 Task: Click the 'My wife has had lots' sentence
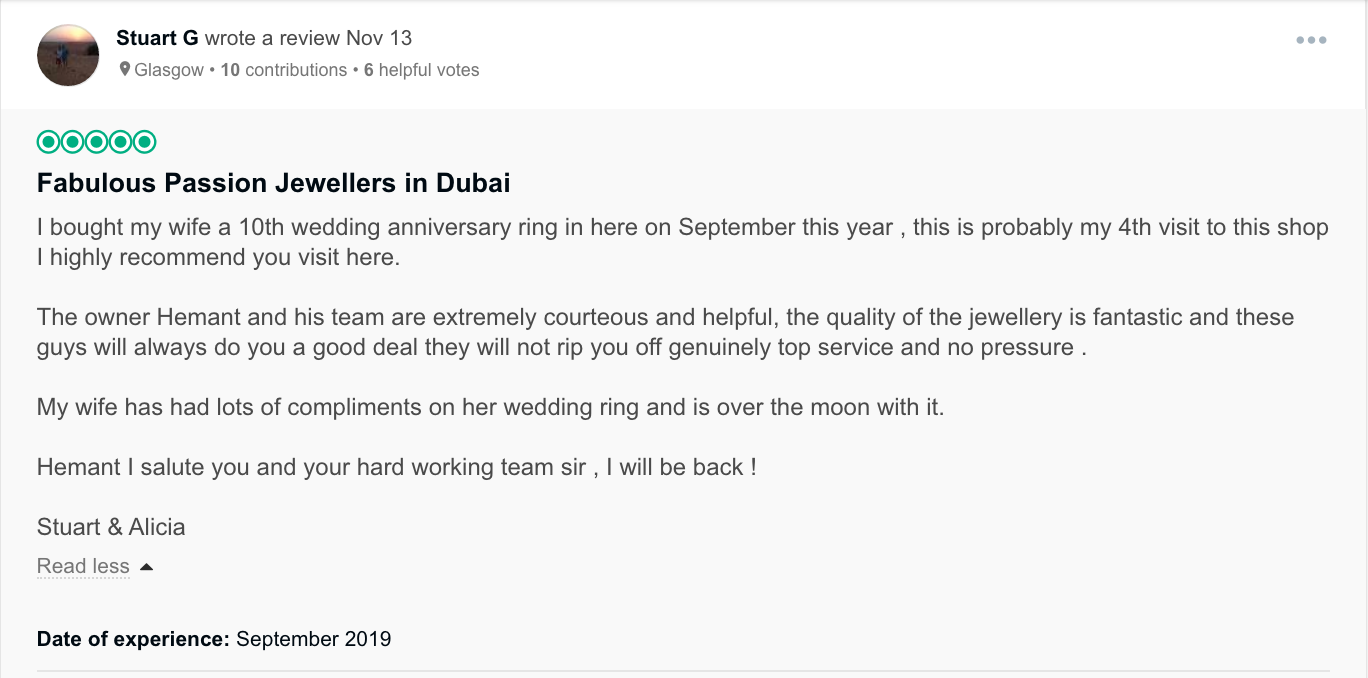[490, 407]
